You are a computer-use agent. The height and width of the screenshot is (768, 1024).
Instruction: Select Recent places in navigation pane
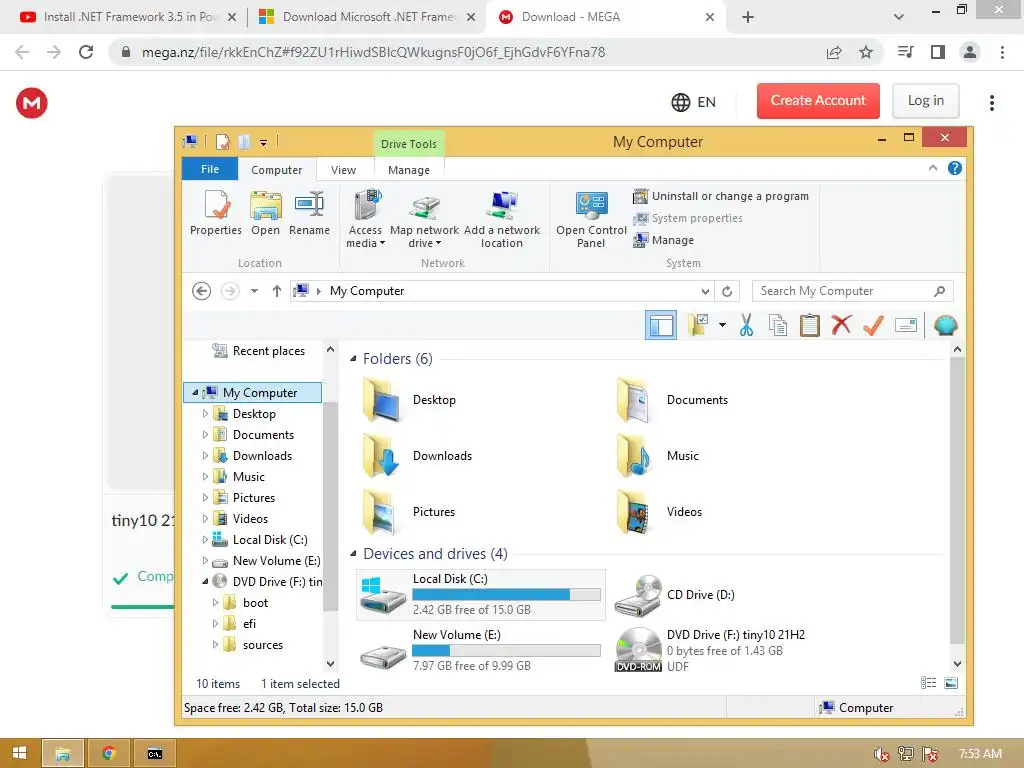point(259,351)
